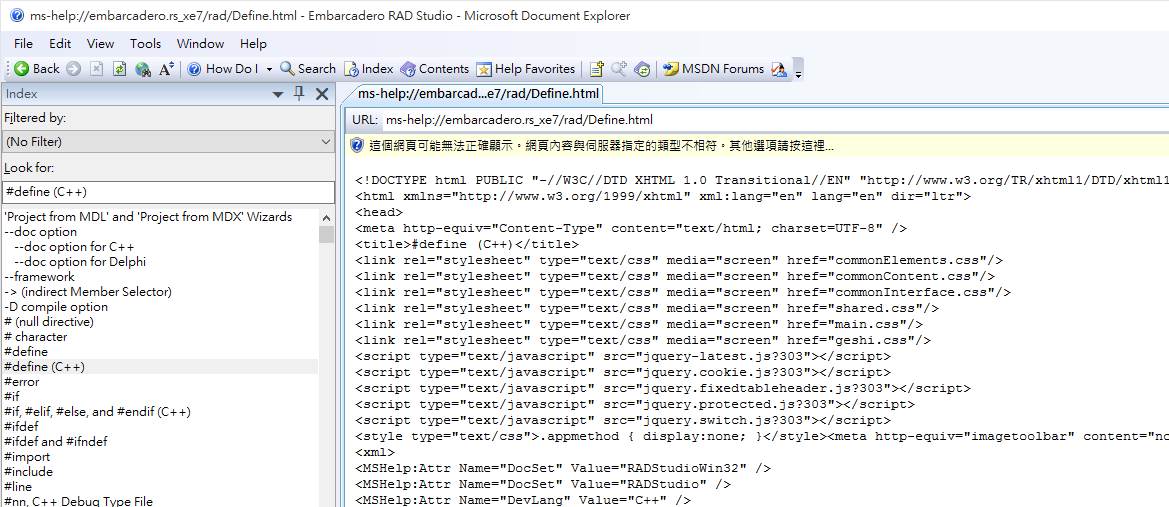Click the Sync with Table of Contents icon
The image size is (1169, 507).
point(642,69)
